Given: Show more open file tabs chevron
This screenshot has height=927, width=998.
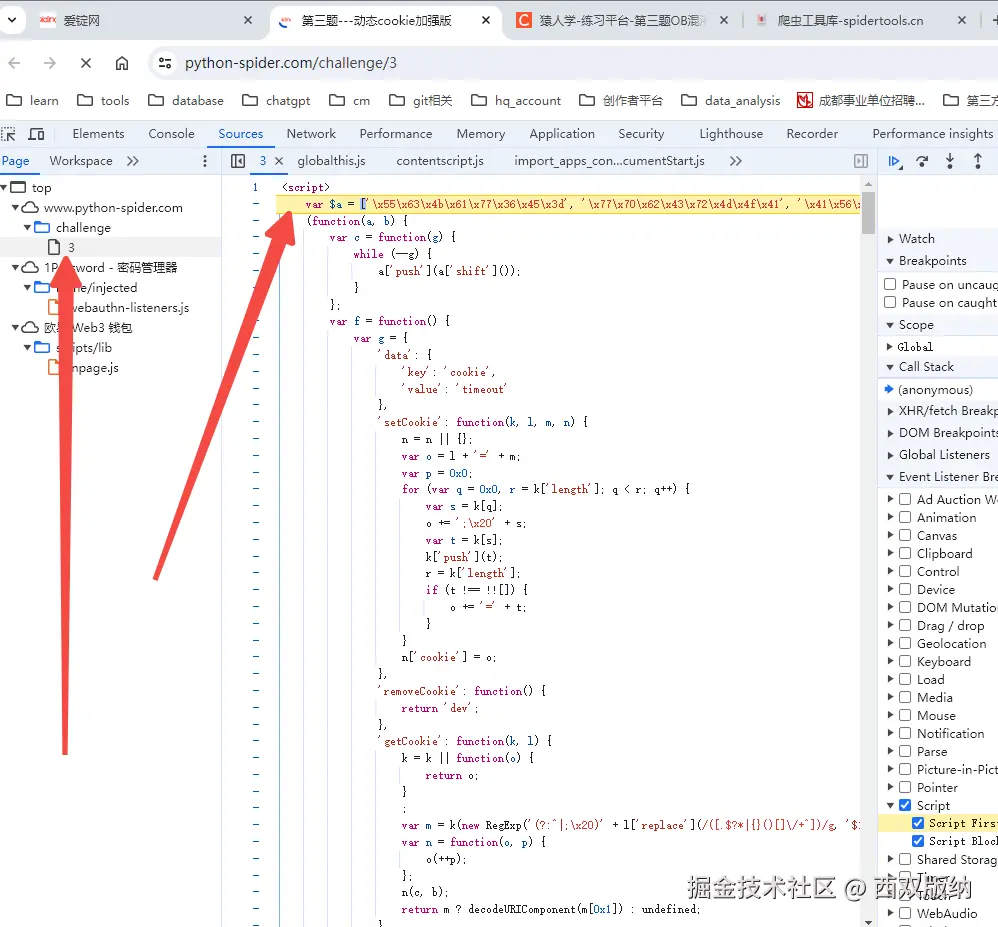Looking at the screenshot, I should 736,161.
